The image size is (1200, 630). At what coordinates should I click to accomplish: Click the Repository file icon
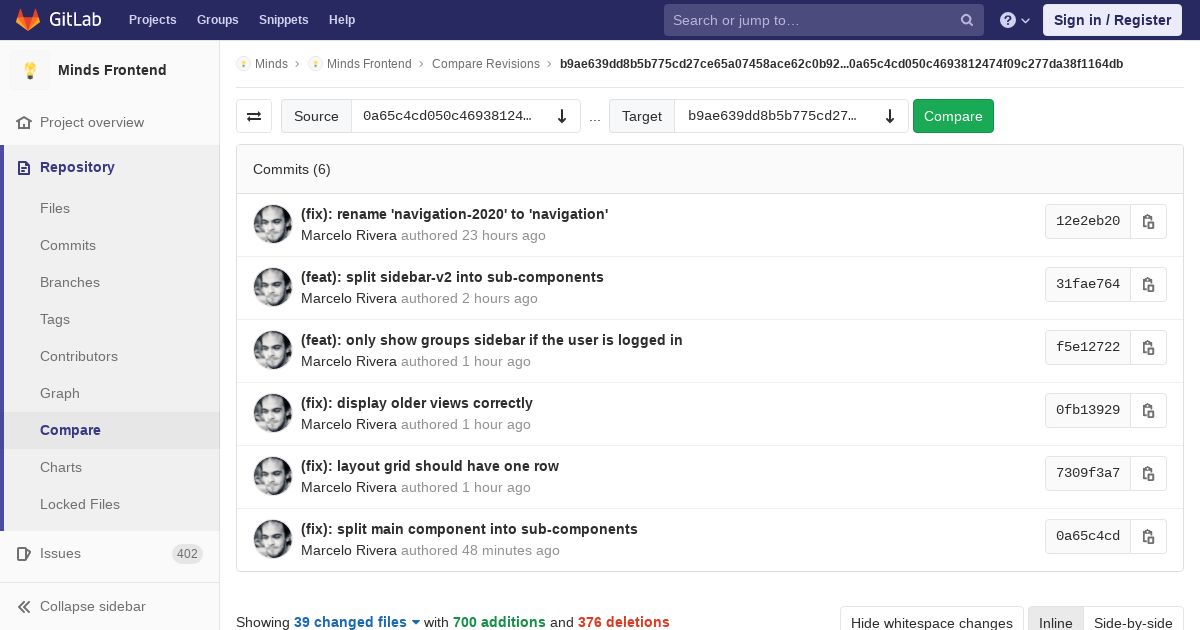[24, 167]
